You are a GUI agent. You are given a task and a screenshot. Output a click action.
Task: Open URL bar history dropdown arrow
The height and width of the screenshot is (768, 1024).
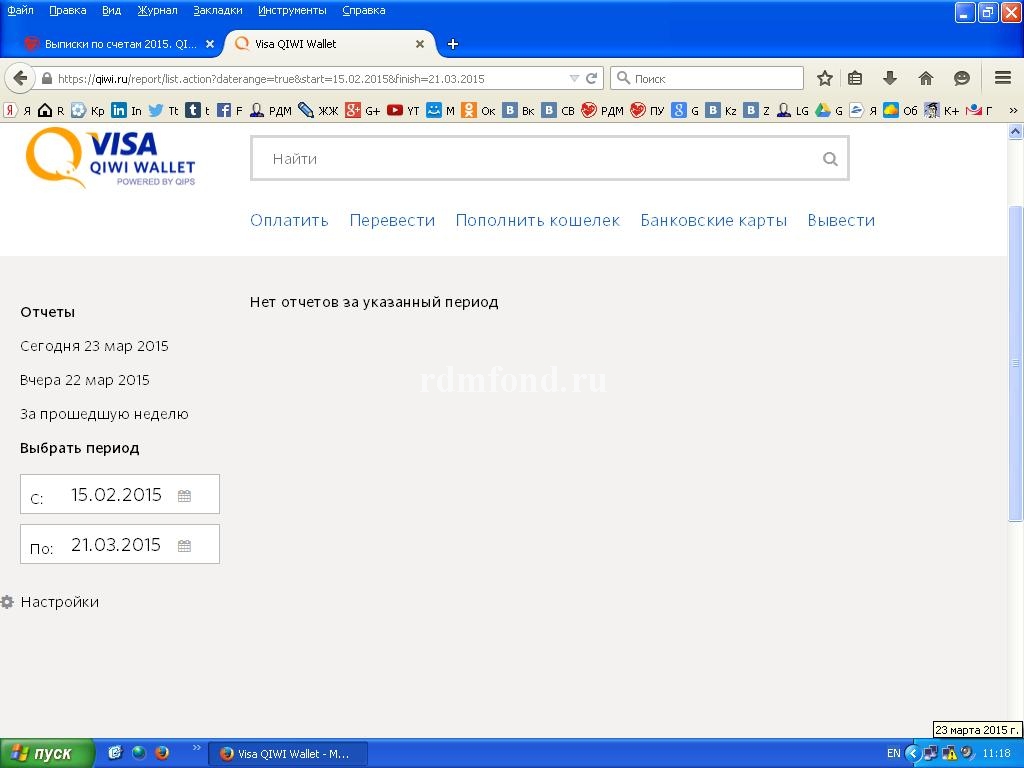pos(574,78)
